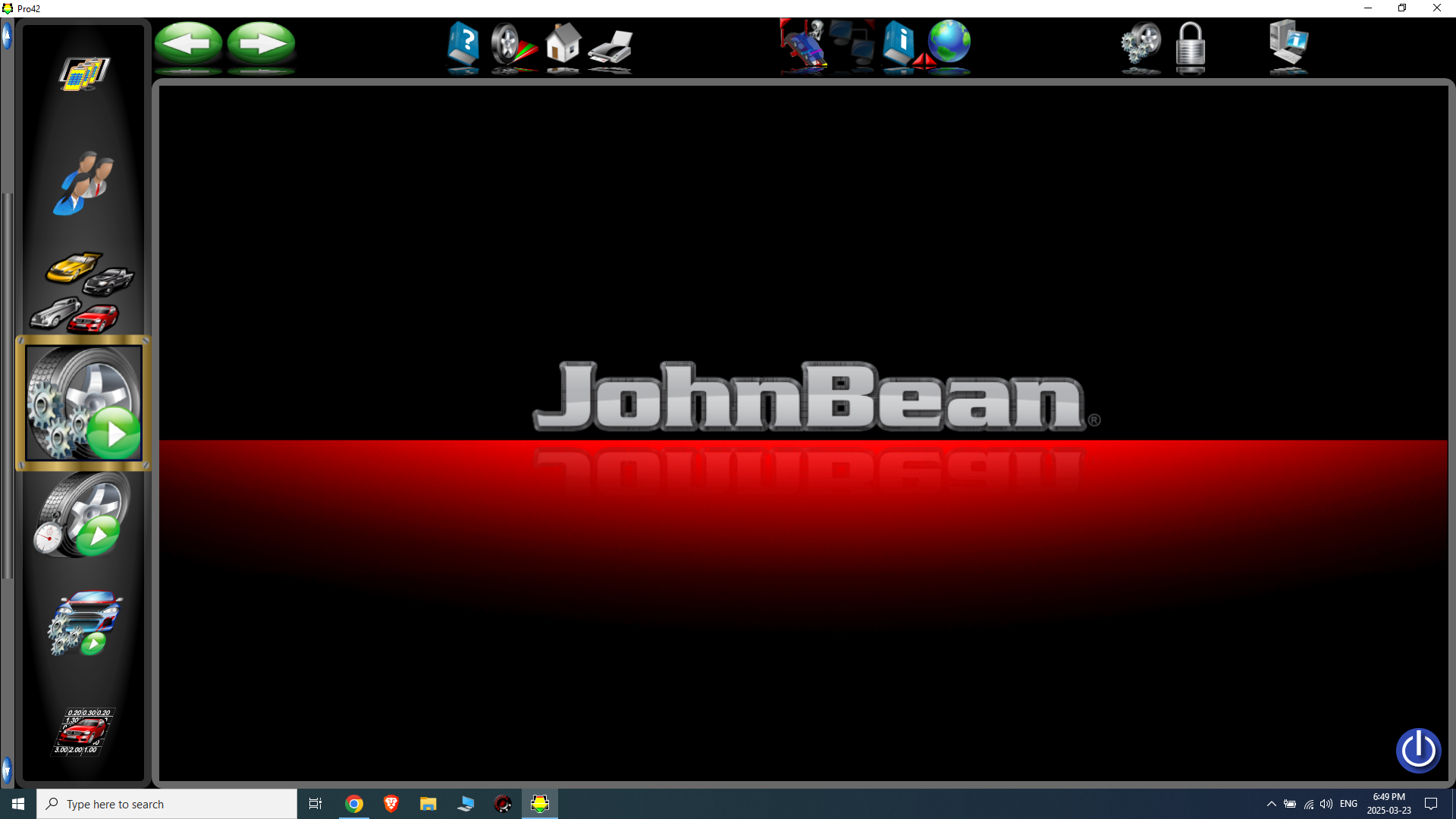Click the globe internet icon

click(949, 42)
